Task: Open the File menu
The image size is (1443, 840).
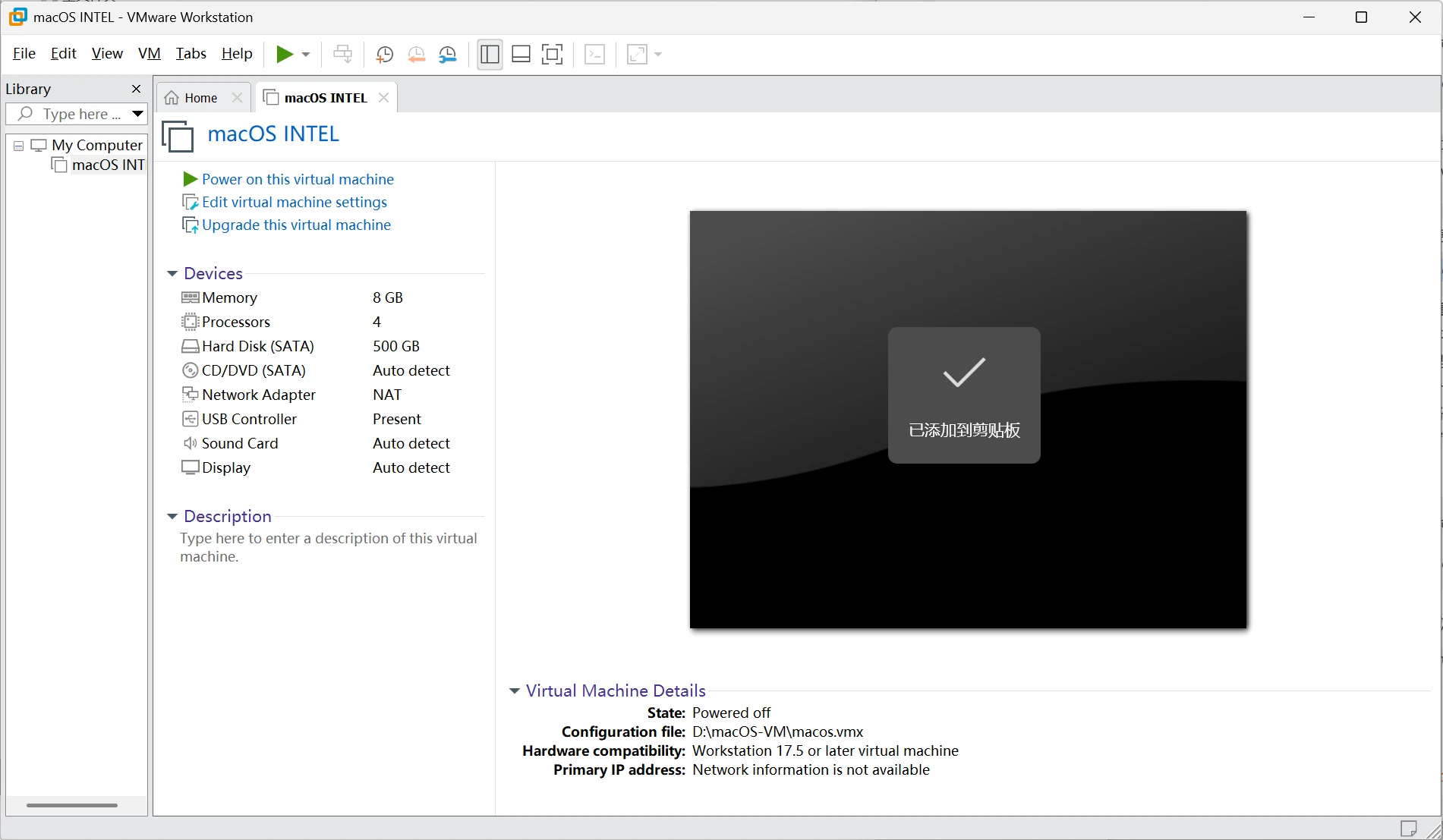Action: (x=24, y=53)
